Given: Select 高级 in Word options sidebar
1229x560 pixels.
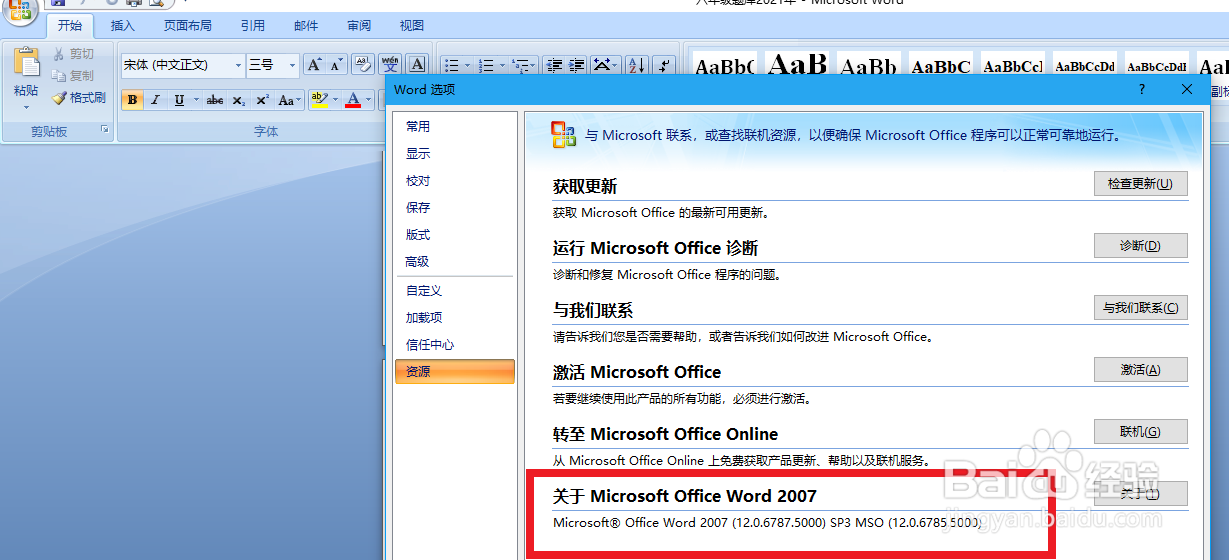Looking at the screenshot, I should tap(455, 262).
